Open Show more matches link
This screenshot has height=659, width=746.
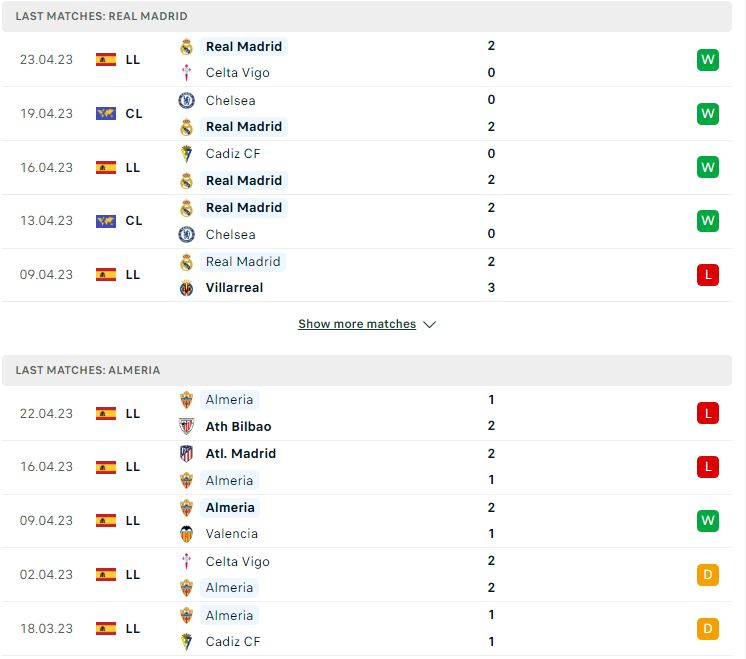coord(357,324)
